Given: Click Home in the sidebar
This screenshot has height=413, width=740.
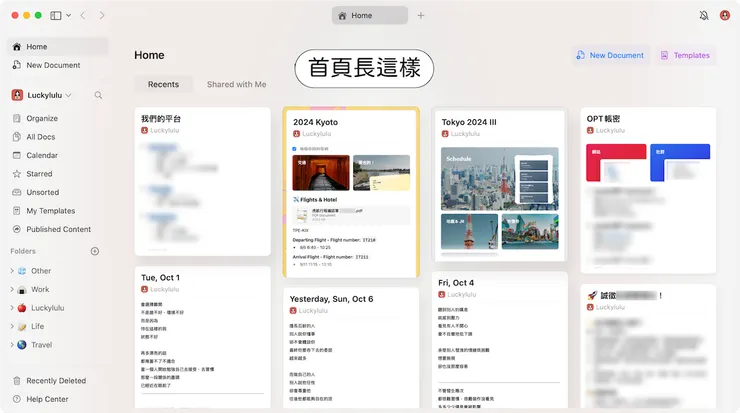Looking at the screenshot, I should click(58, 47).
